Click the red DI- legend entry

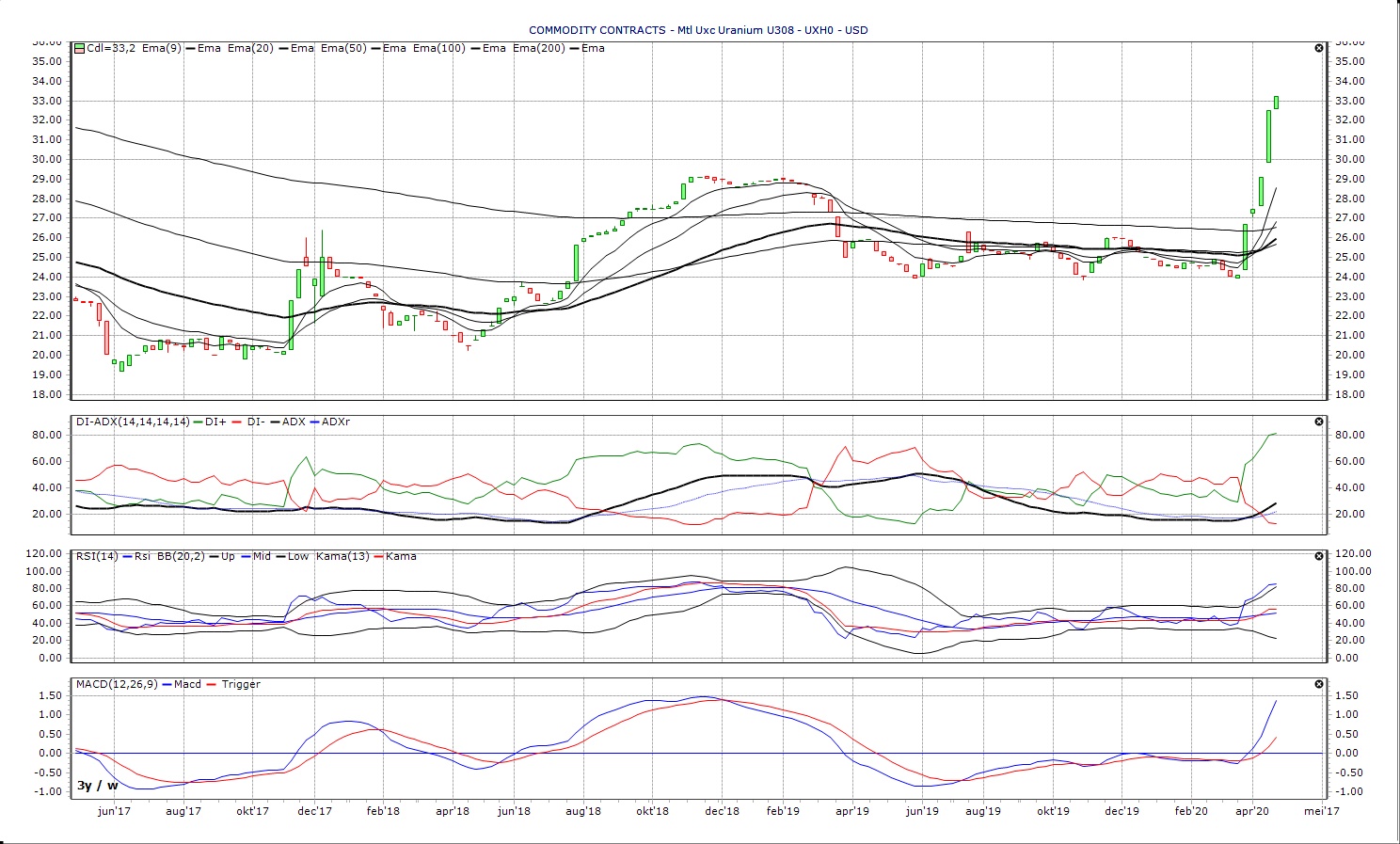point(247,422)
